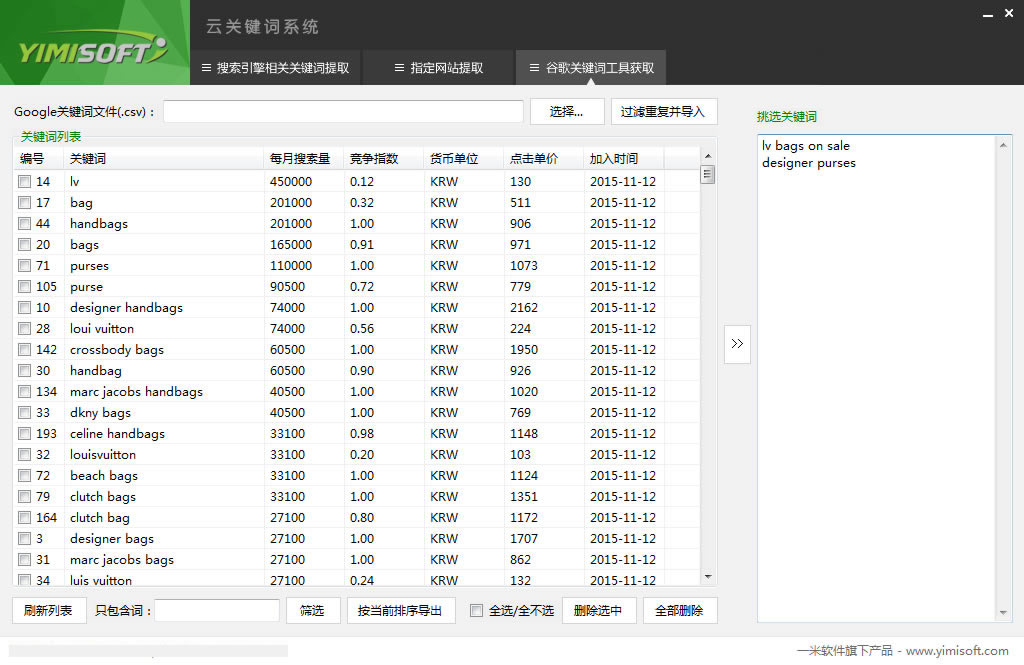1024x665 pixels.
Task: Check the marc jacobs handbags checkbox
Action: [25, 391]
